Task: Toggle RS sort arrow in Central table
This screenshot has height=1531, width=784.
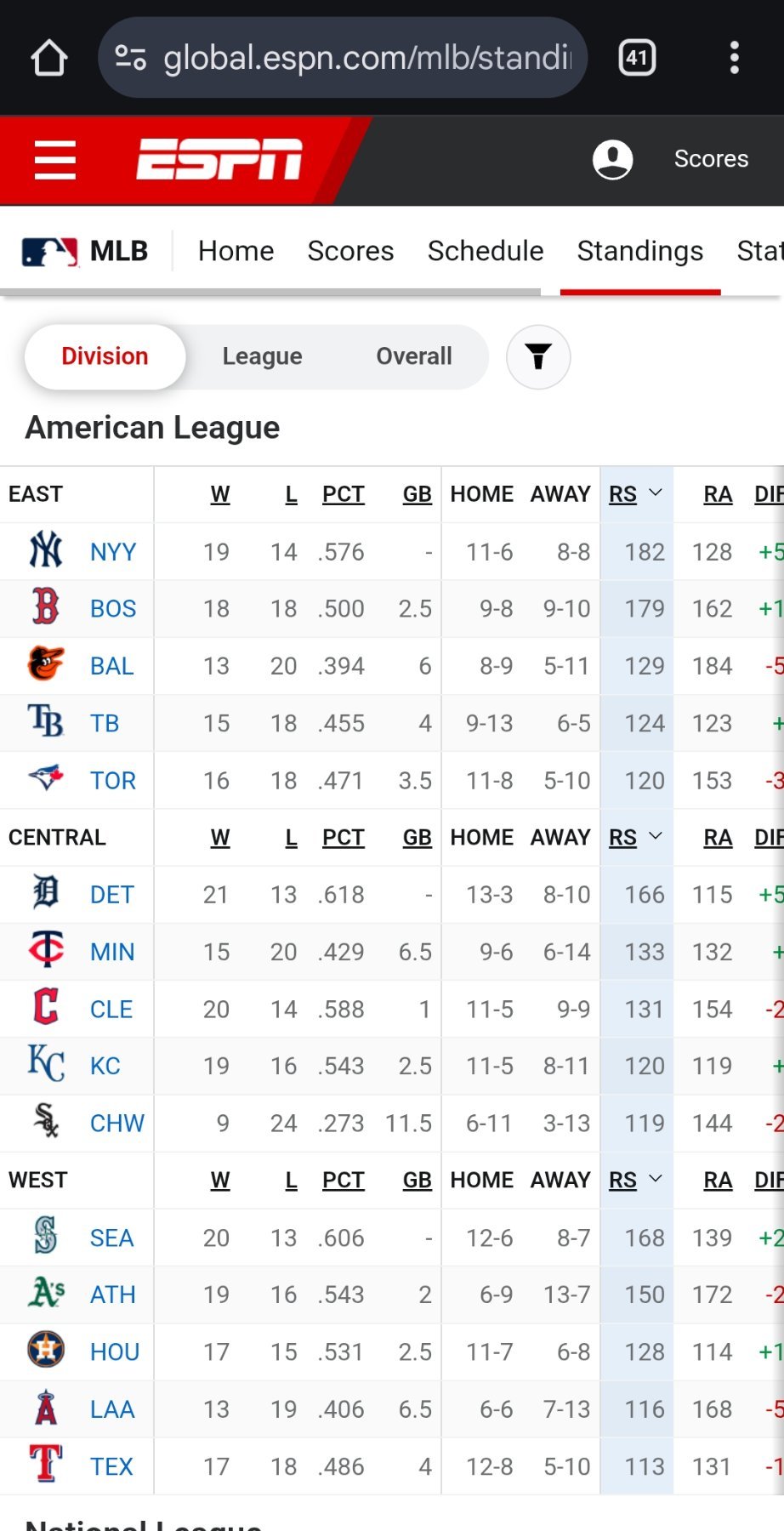Action: (656, 837)
